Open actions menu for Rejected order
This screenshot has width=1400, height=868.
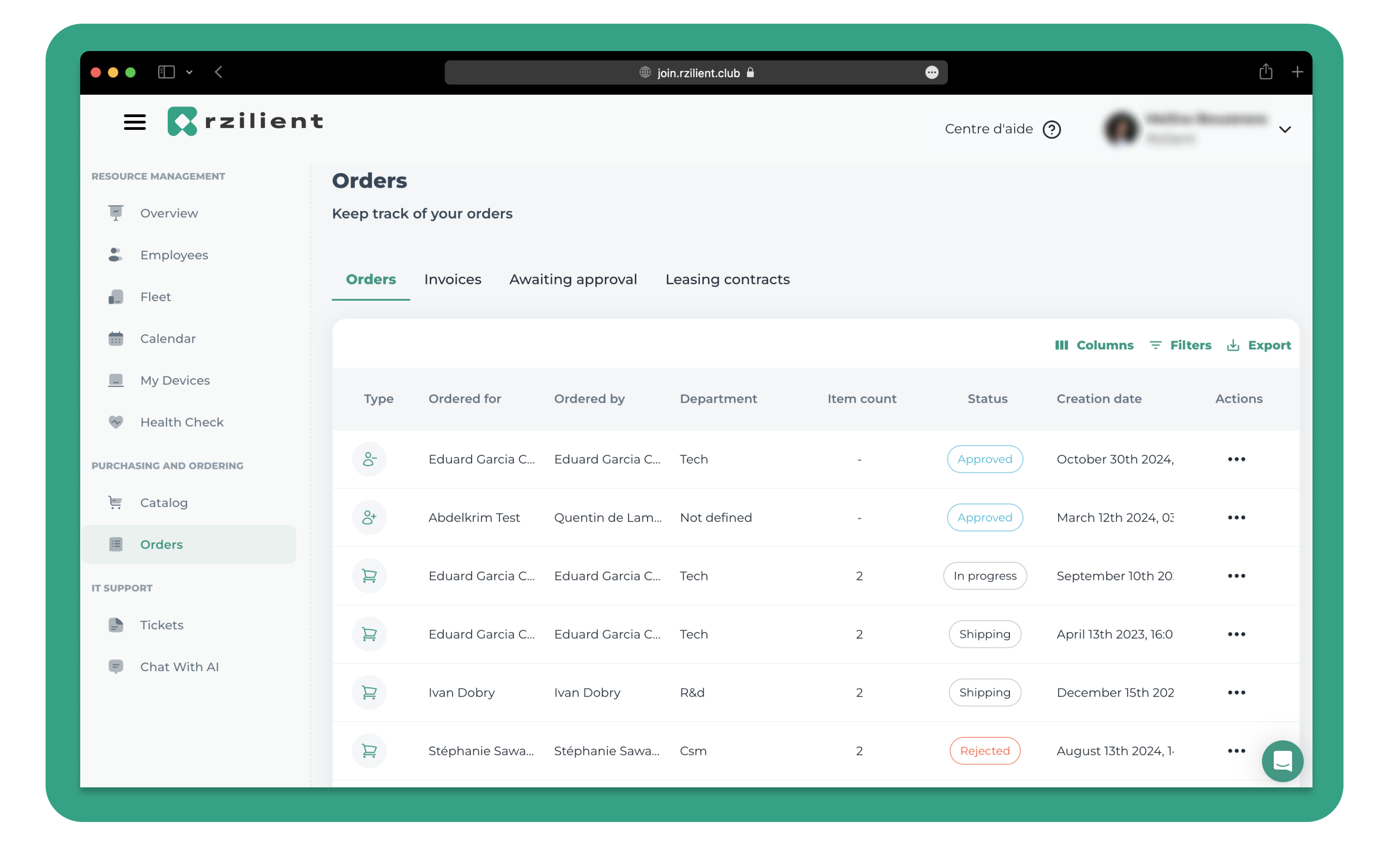pos(1236,750)
